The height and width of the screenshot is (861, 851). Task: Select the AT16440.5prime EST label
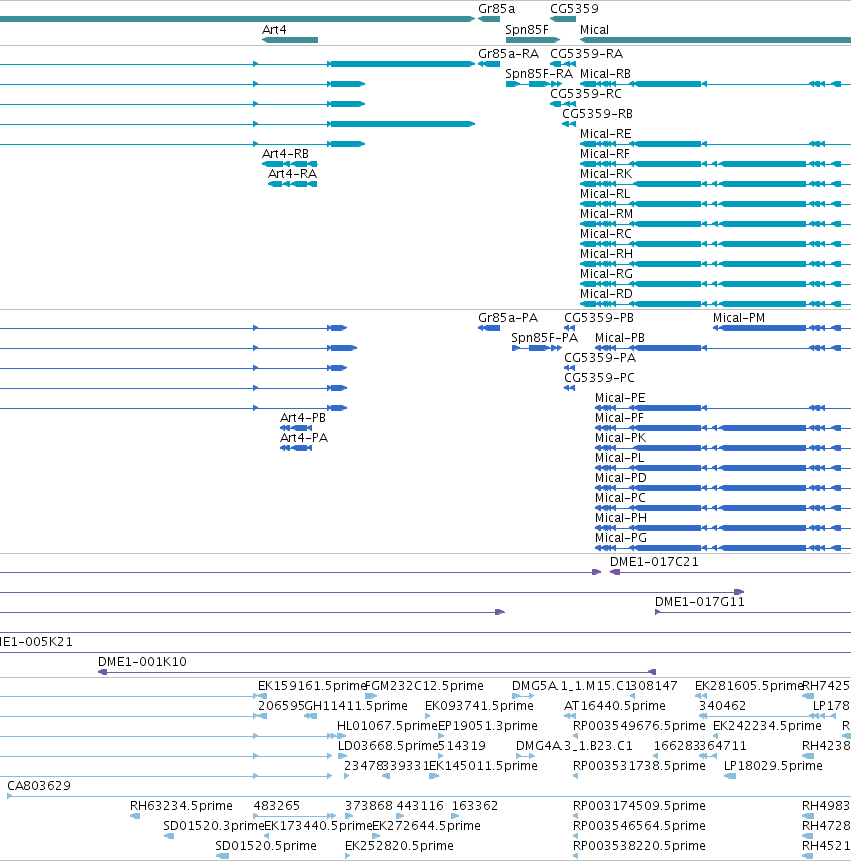tap(615, 706)
